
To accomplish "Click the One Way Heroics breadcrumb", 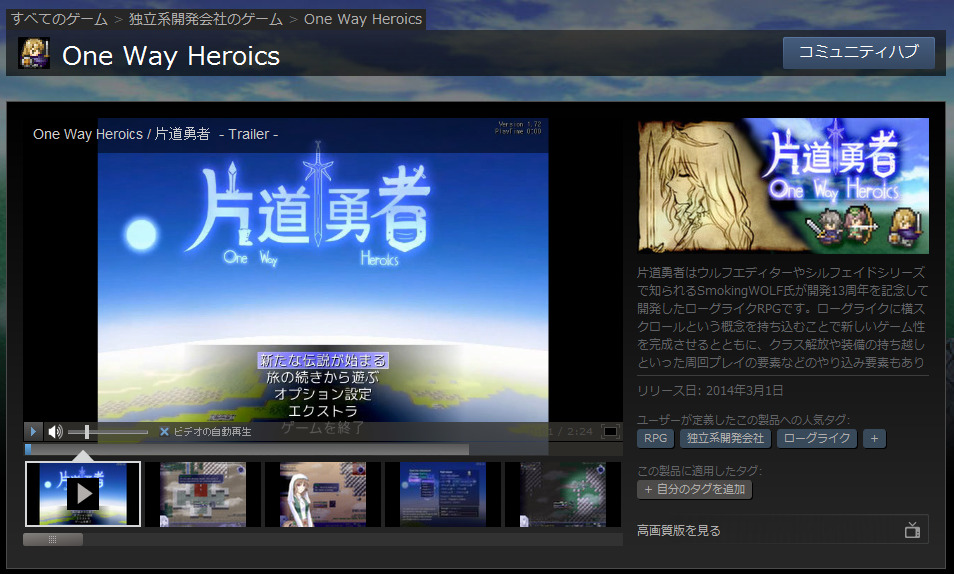I will (x=363, y=19).
